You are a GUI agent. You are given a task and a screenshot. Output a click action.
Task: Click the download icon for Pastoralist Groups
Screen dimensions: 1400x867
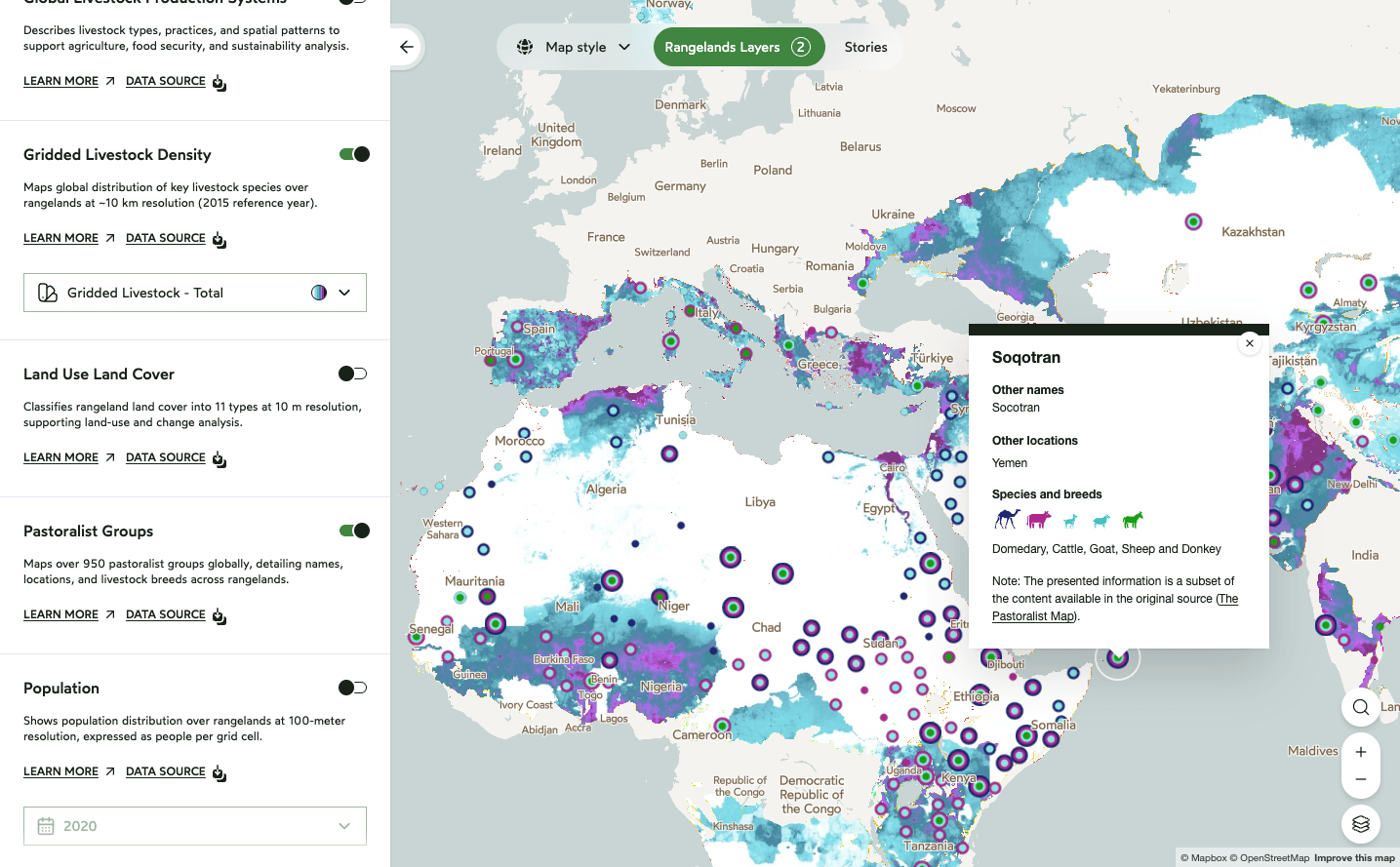(220, 616)
